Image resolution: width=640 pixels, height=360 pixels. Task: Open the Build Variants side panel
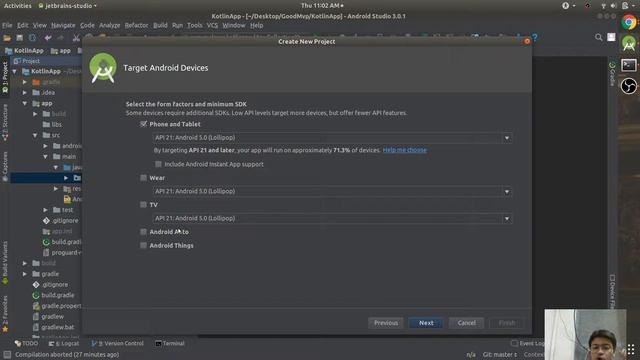(5, 262)
